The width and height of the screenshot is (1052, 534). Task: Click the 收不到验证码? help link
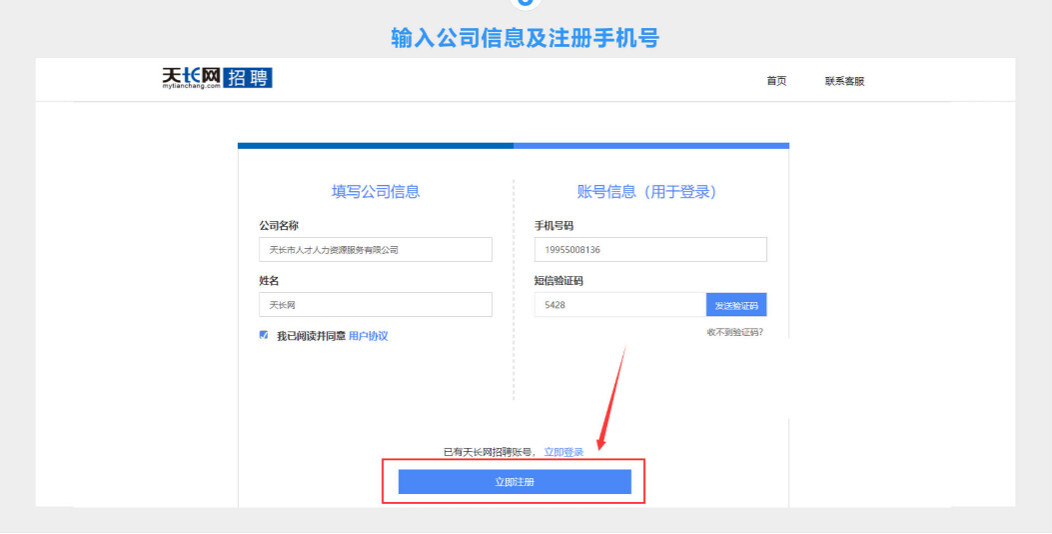tap(734, 332)
